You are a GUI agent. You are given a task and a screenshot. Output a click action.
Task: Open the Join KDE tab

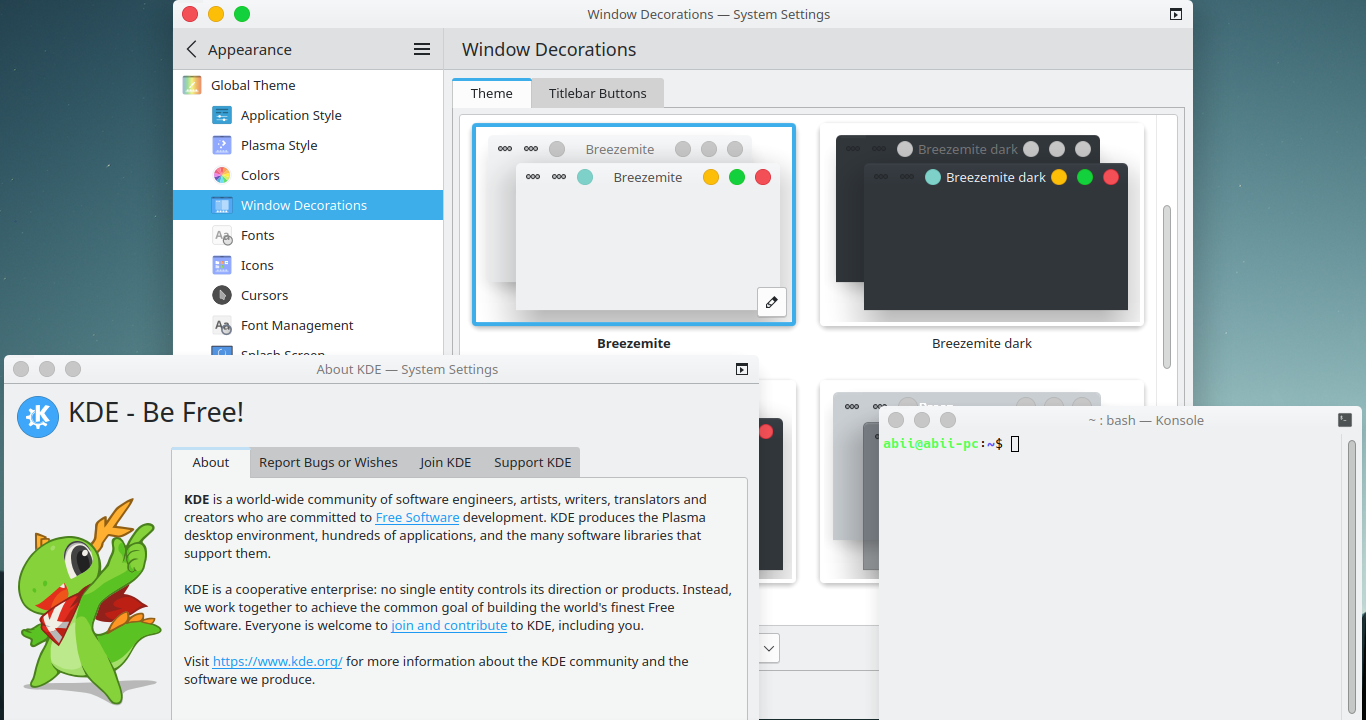click(445, 462)
